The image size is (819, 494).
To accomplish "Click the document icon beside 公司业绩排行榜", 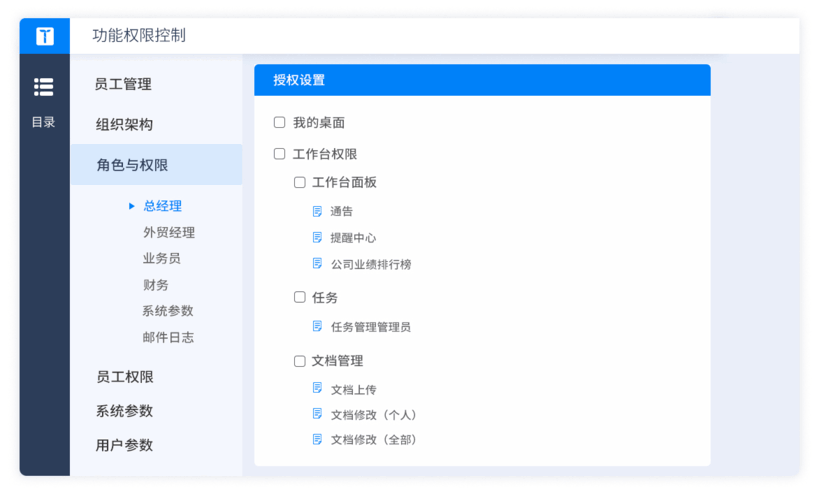I will click(x=317, y=264).
